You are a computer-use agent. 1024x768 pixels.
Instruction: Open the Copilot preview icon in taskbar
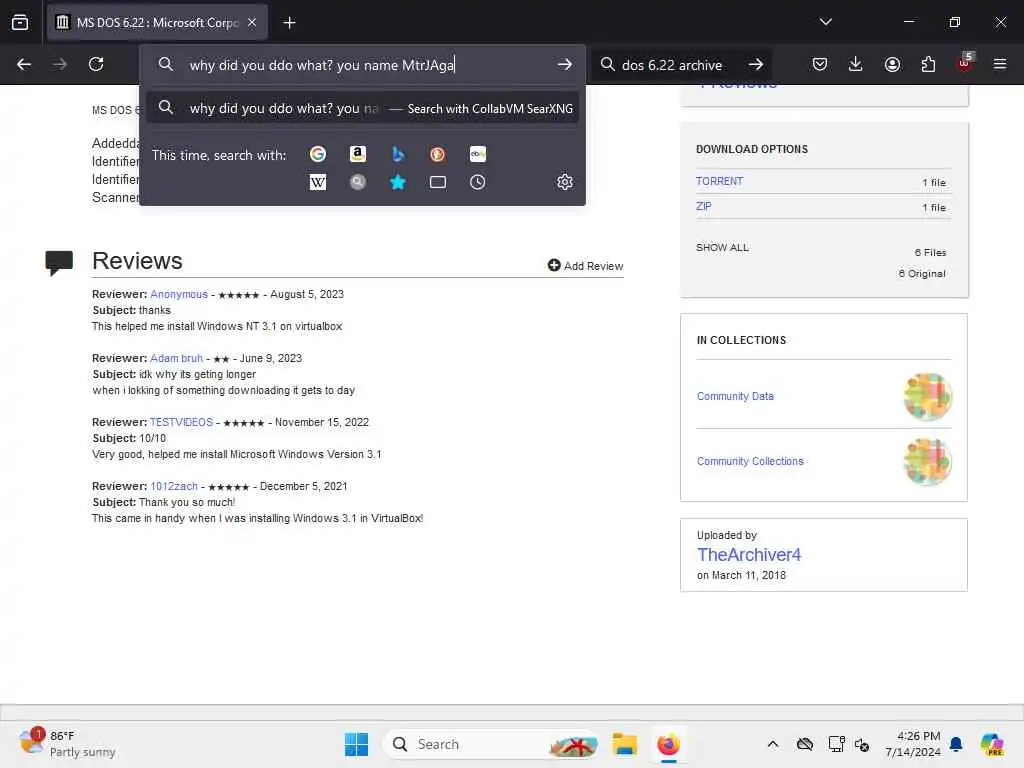click(x=992, y=744)
